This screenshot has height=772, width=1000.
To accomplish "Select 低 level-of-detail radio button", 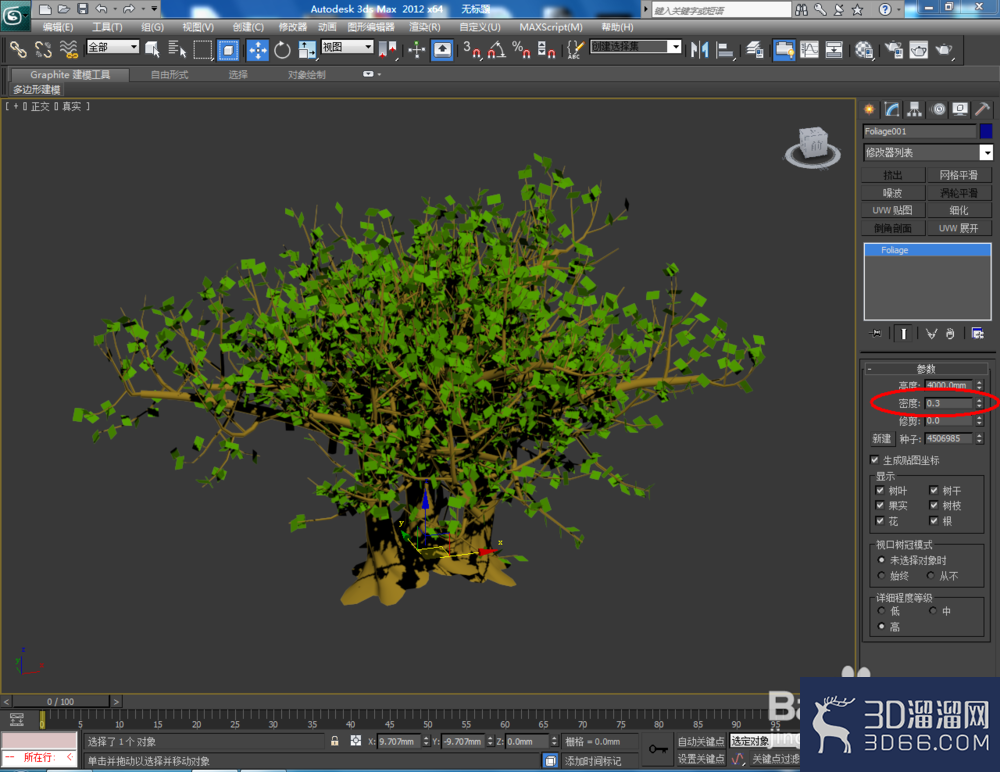I will 881,611.
